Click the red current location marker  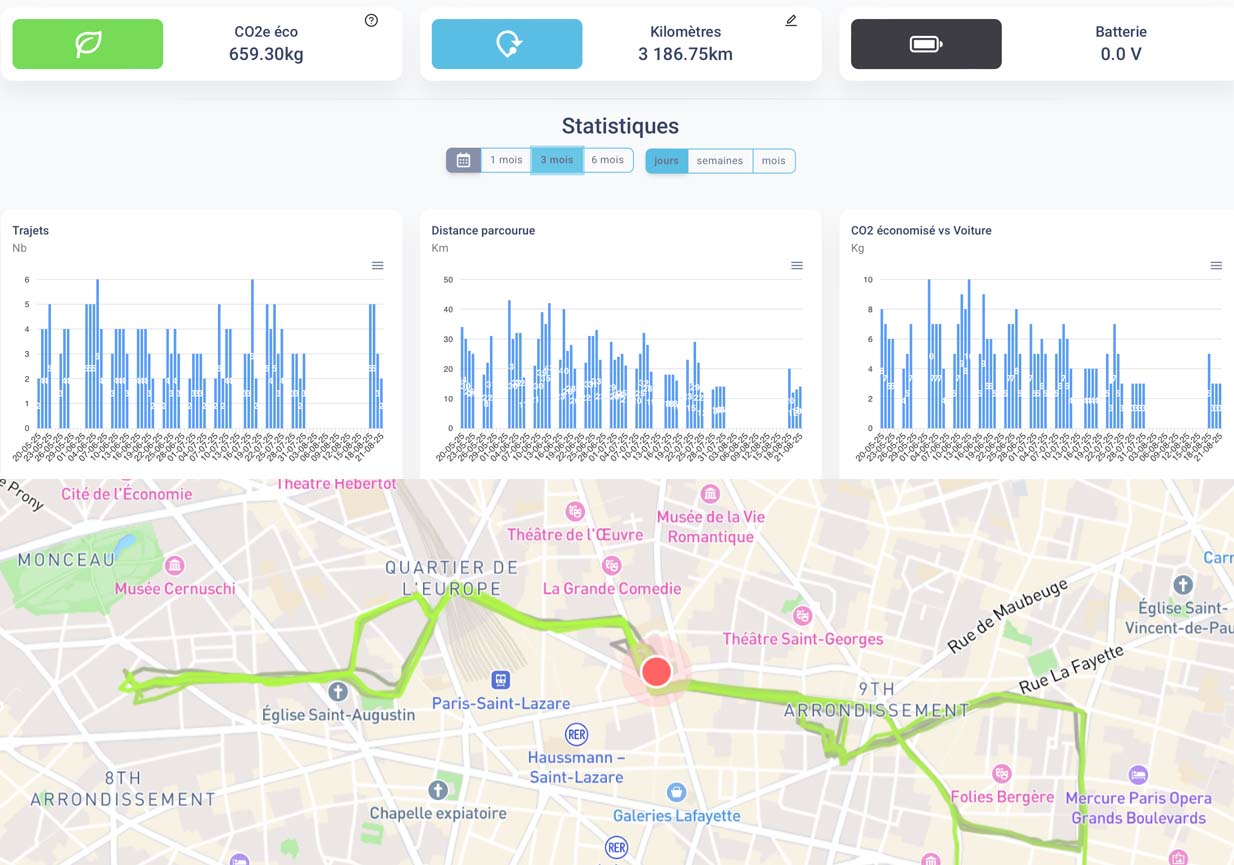tap(656, 671)
